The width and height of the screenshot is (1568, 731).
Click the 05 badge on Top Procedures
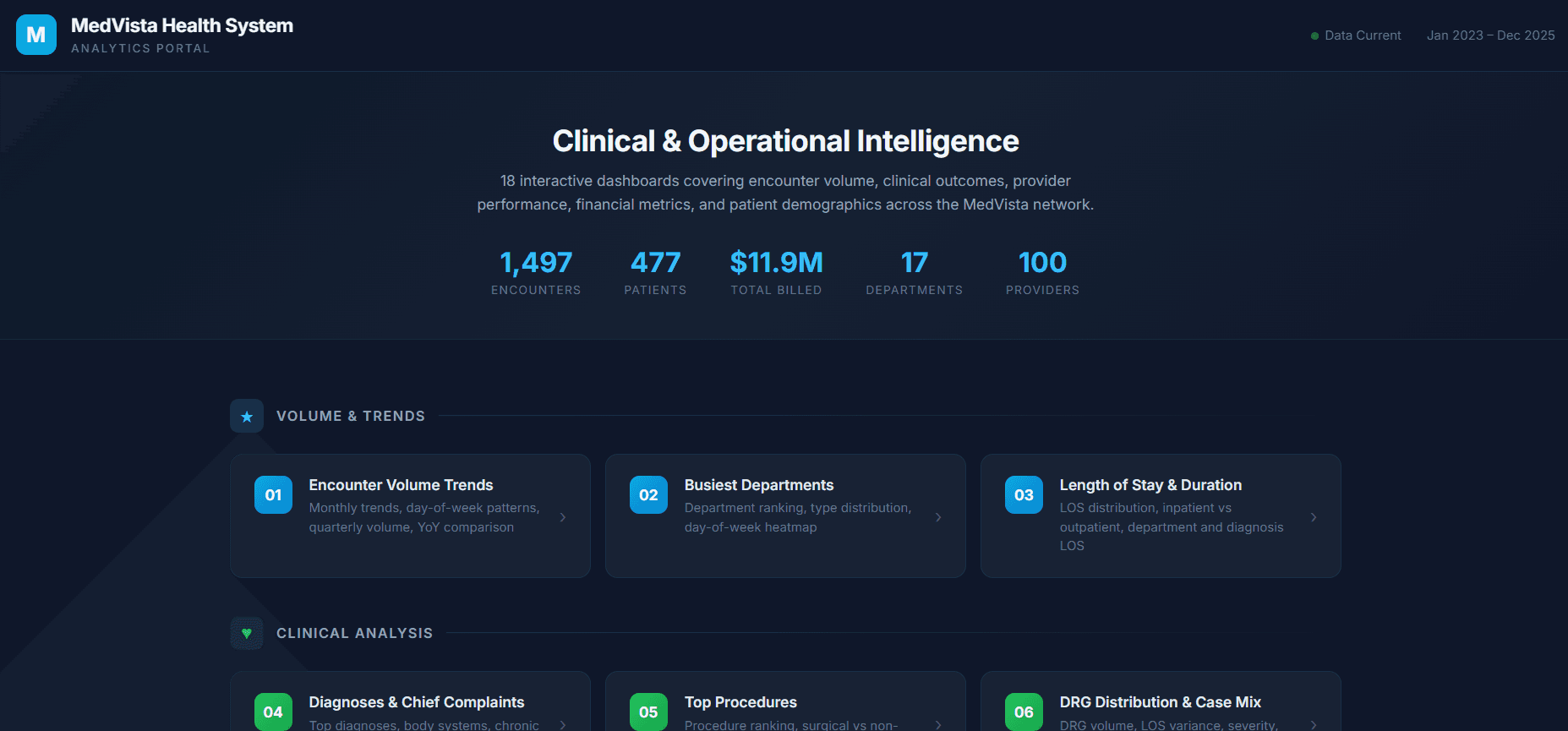(648, 712)
